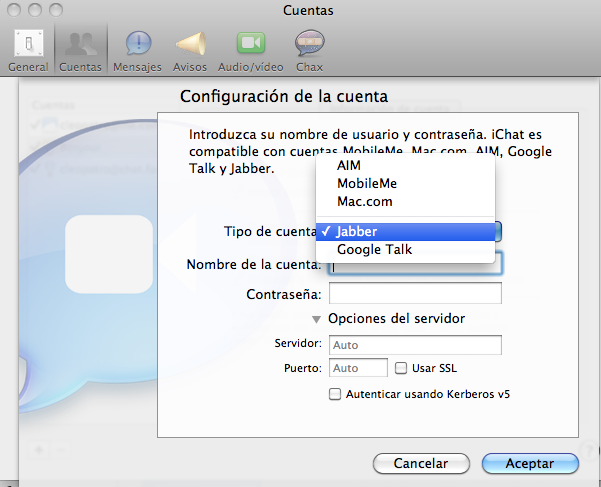601x487 pixels.
Task: Click the Puerto input field
Action: pos(358,368)
